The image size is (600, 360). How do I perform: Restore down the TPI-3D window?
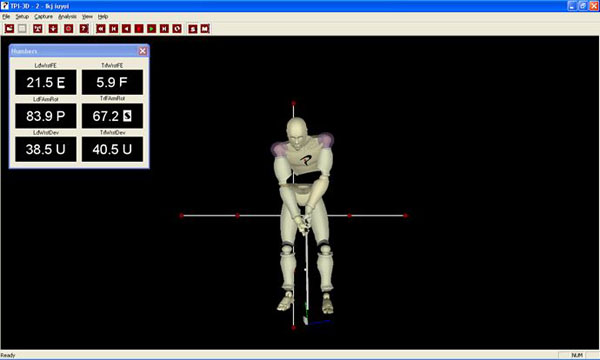click(x=582, y=6)
